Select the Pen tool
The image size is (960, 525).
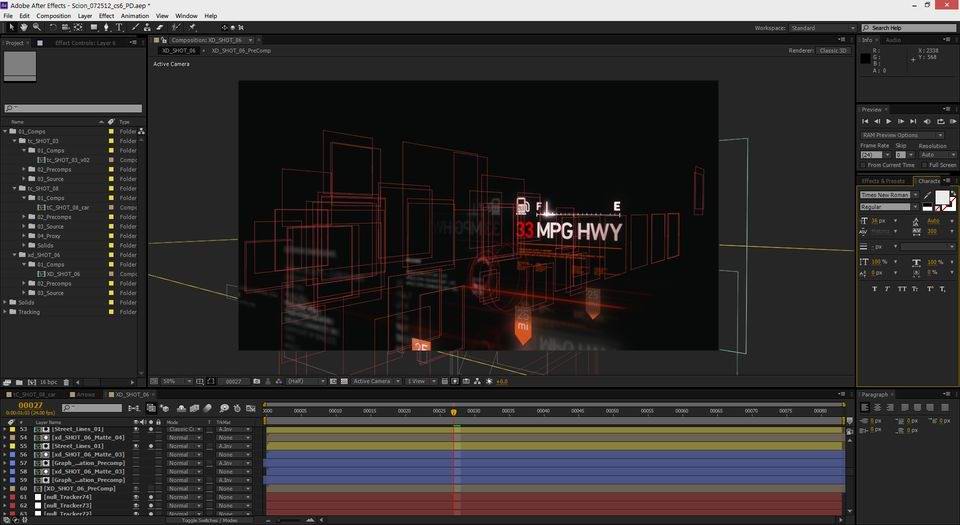tap(106, 27)
